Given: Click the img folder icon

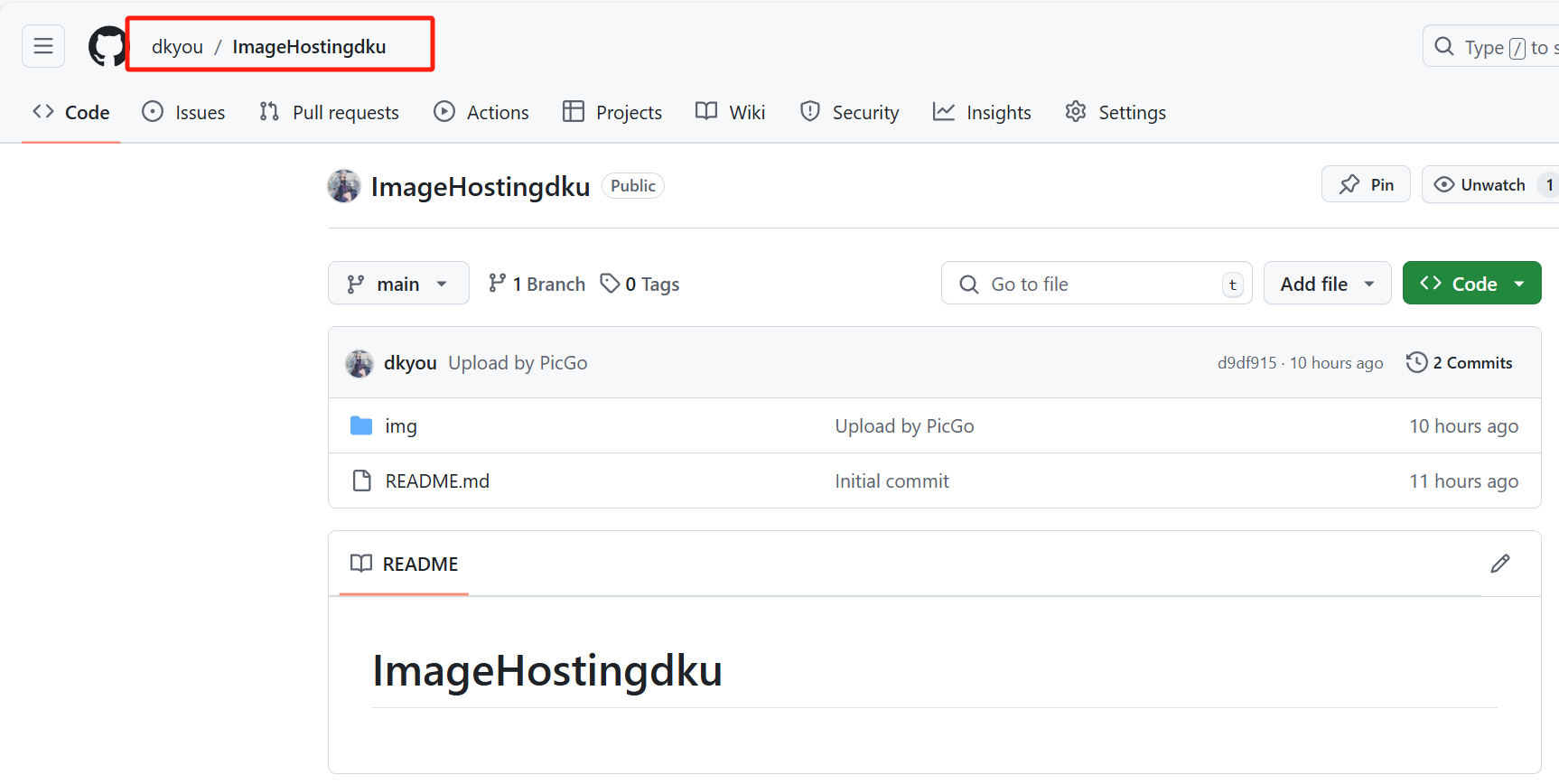Looking at the screenshot, I should click(x=361, y=425).
